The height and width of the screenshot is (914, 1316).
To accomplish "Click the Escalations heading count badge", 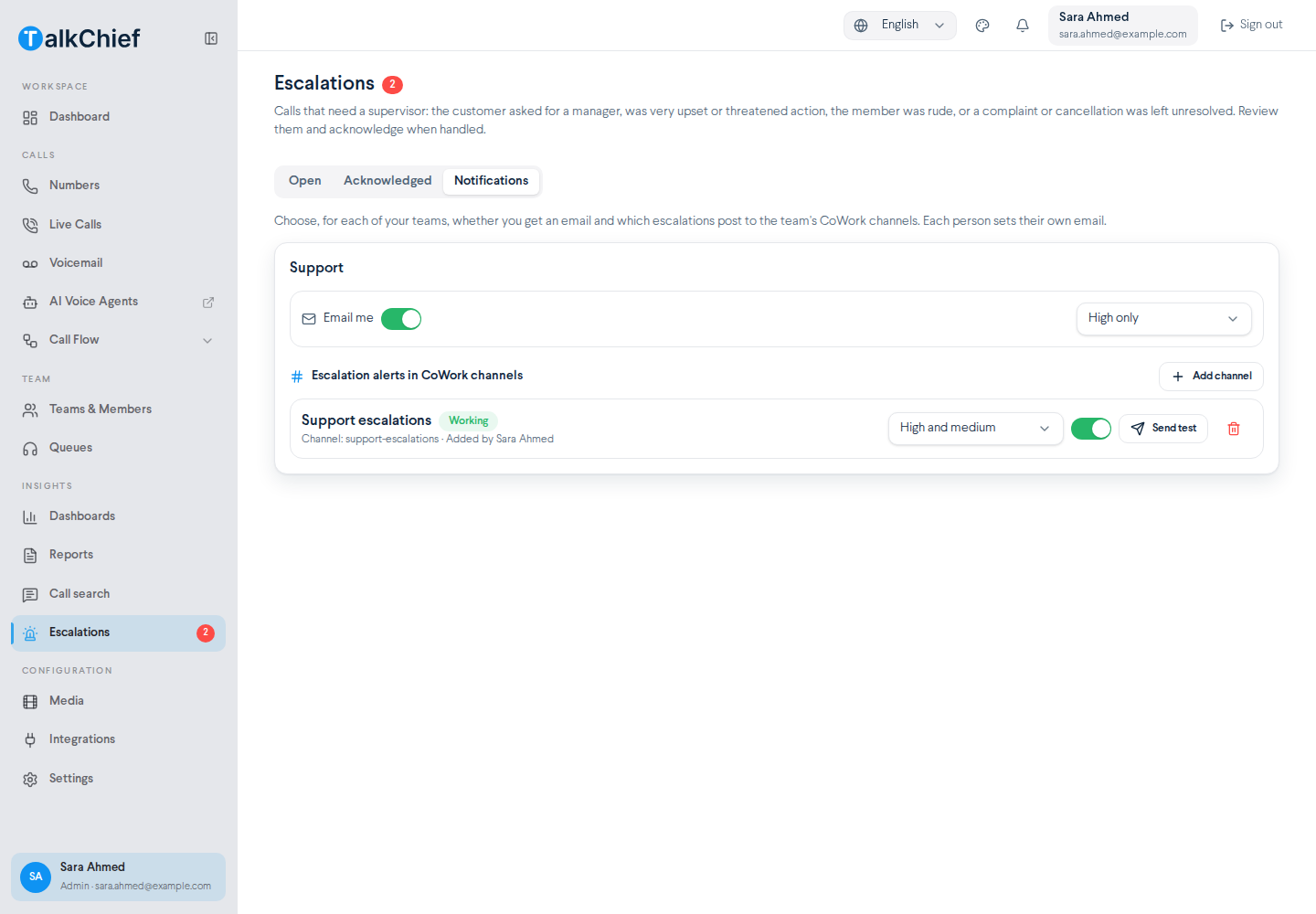I will click(x=392, y=84).
